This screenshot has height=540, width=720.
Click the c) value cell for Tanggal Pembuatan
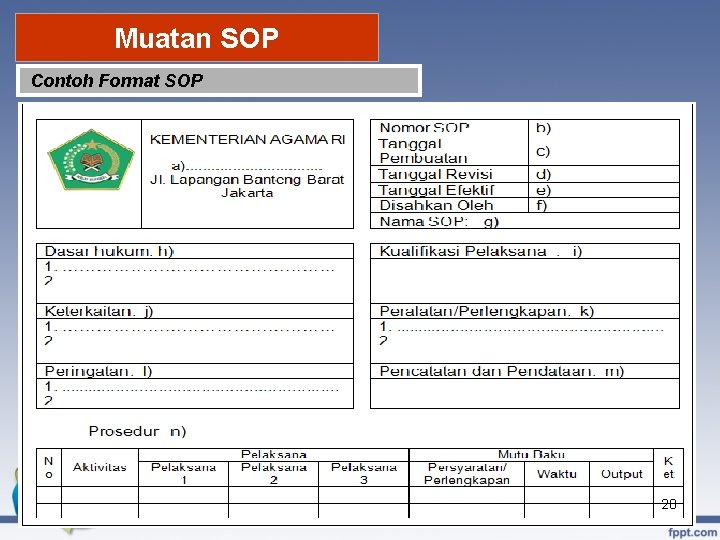[604, 151]
